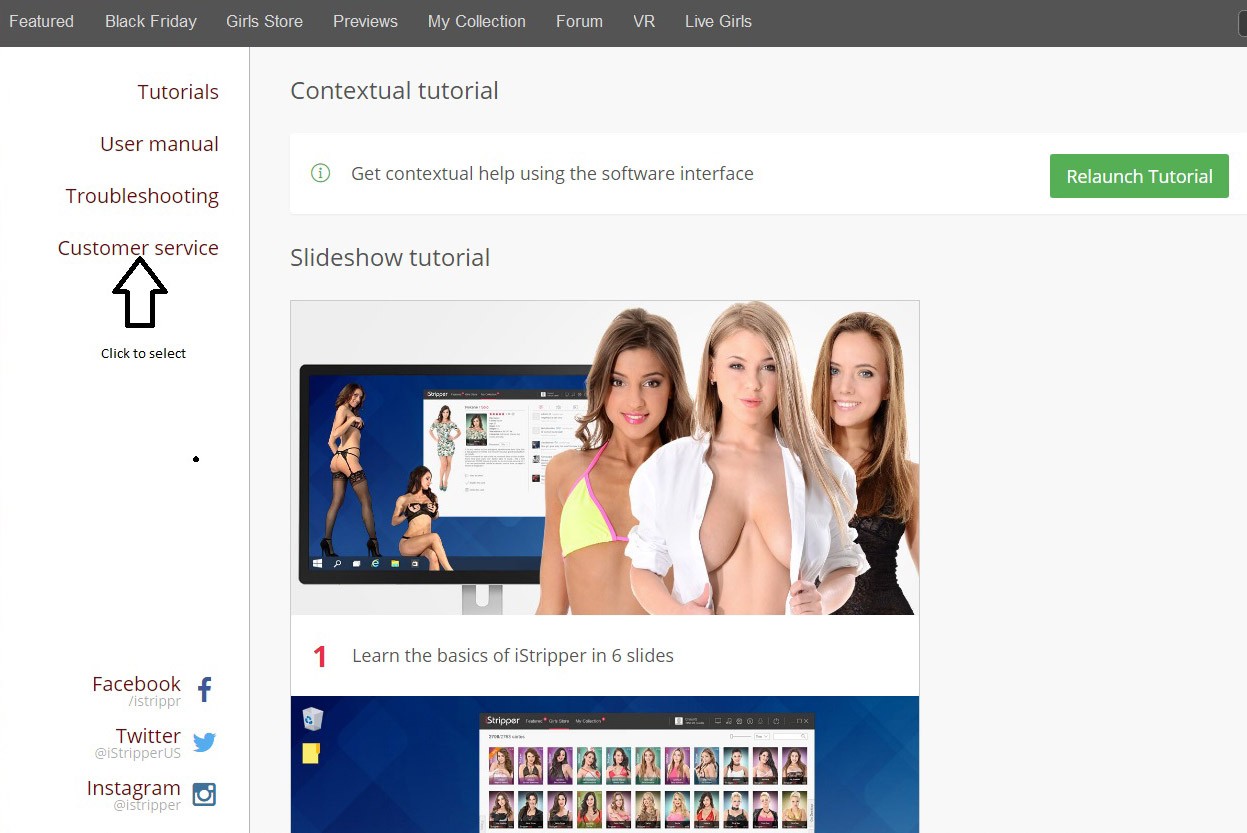
Task: Open the User manual link
Action: click(159, 144)
